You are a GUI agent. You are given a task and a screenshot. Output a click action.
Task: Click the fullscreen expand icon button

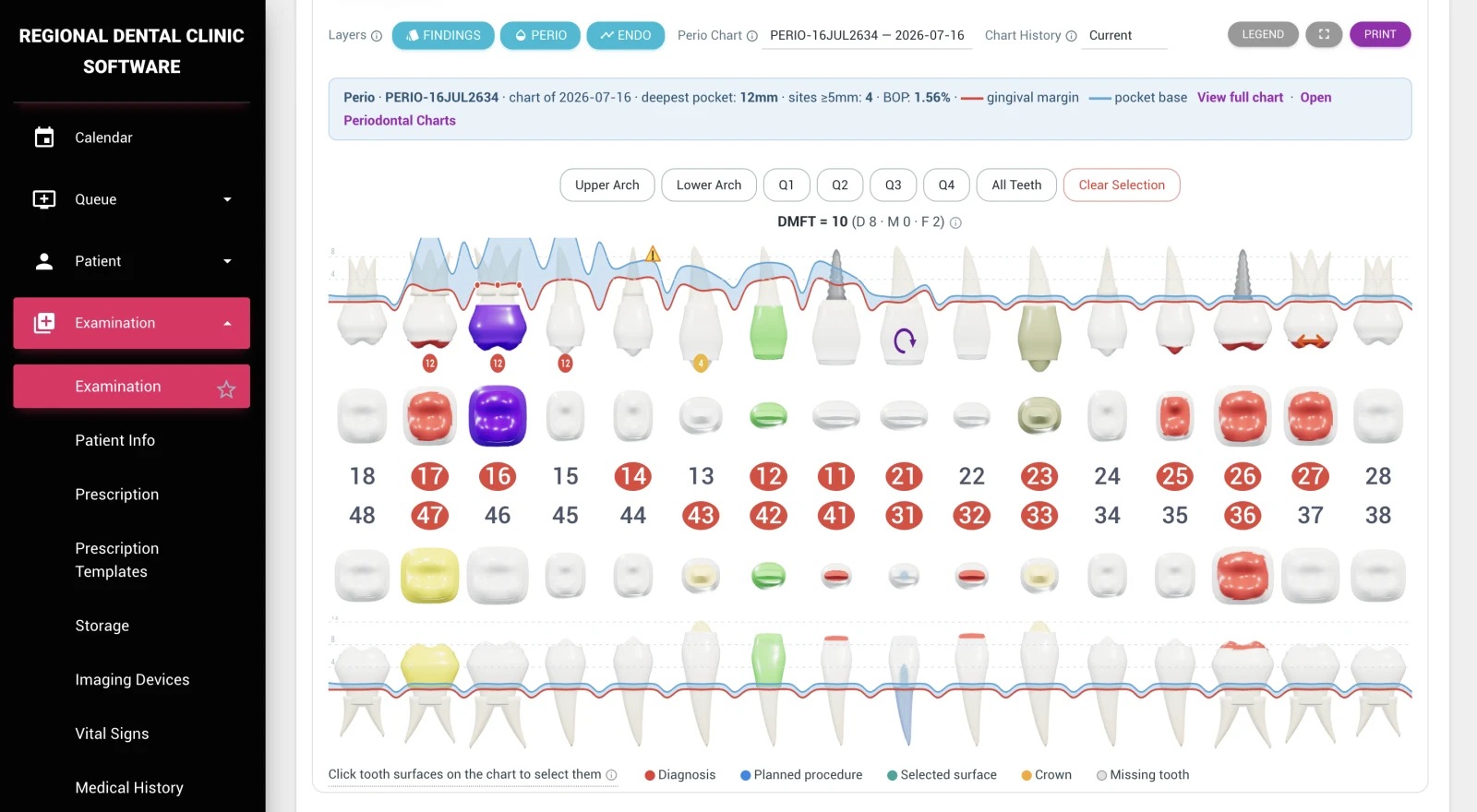[1324, 34]
